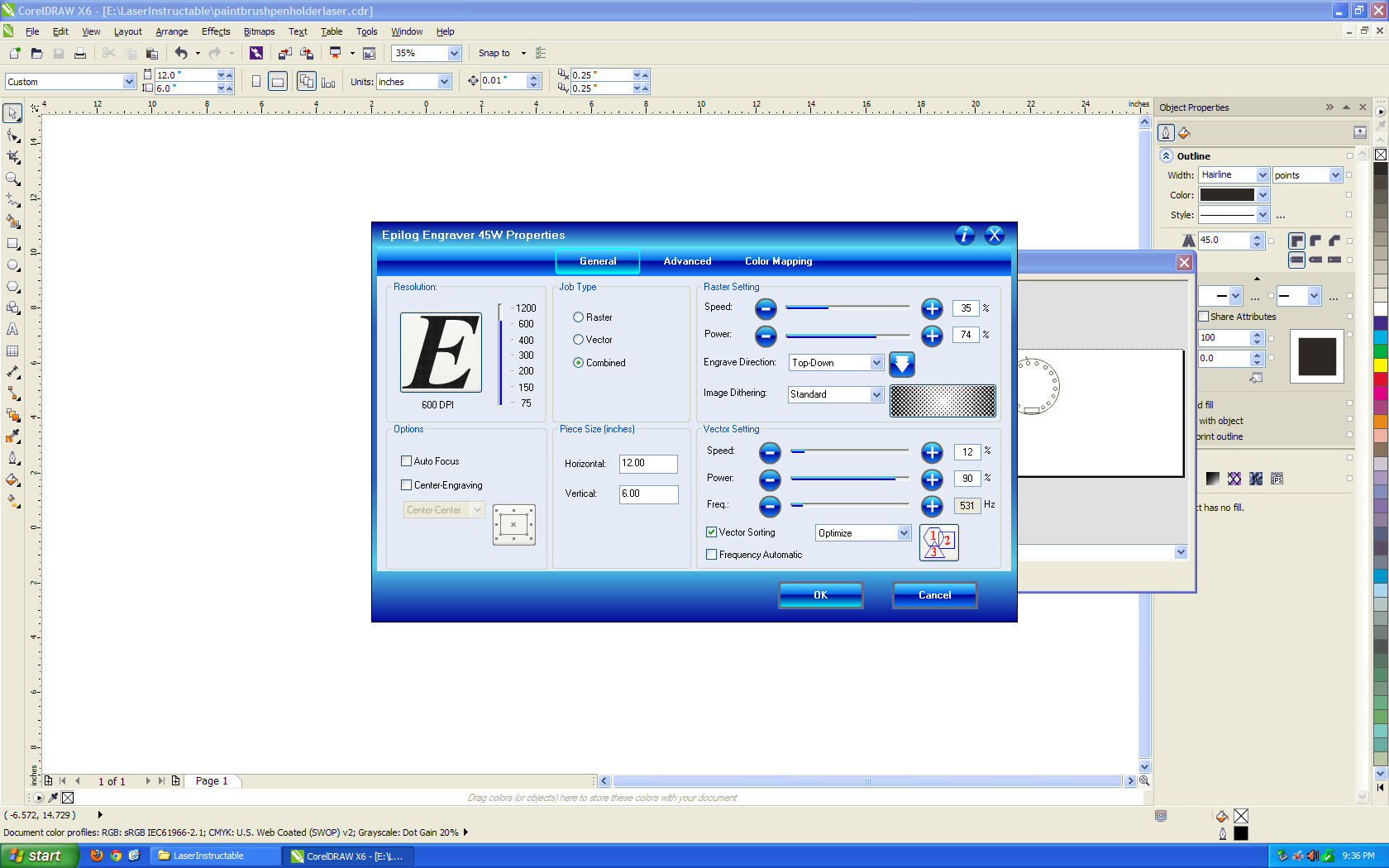Switch to the Color Mapping tab
This screenshot has width=1389, height=868.
pyautogui.click(x=778, y=261)
